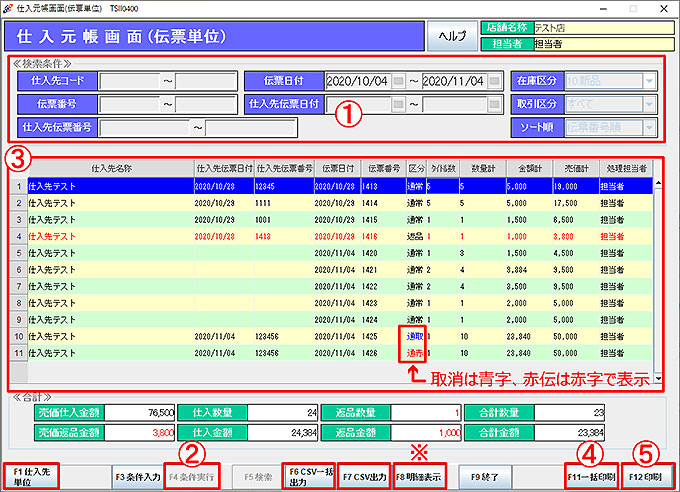Click the 伝票日付 start field showing 2020/10/04
This screenshot has width=680, height=492.
click(358, 81)
